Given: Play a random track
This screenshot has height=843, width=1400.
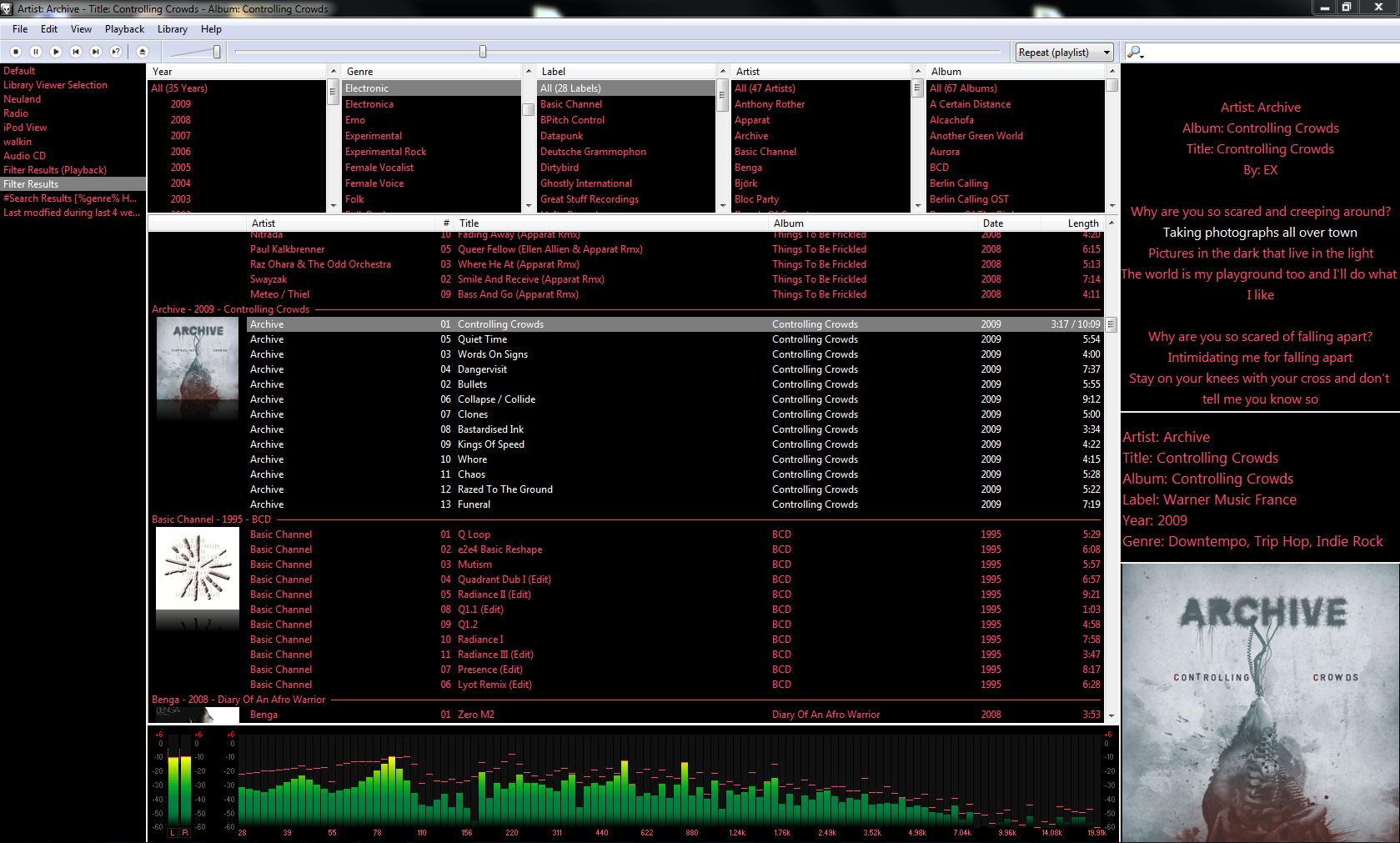Looking at the screenshot, I should [x=116, y=52].
